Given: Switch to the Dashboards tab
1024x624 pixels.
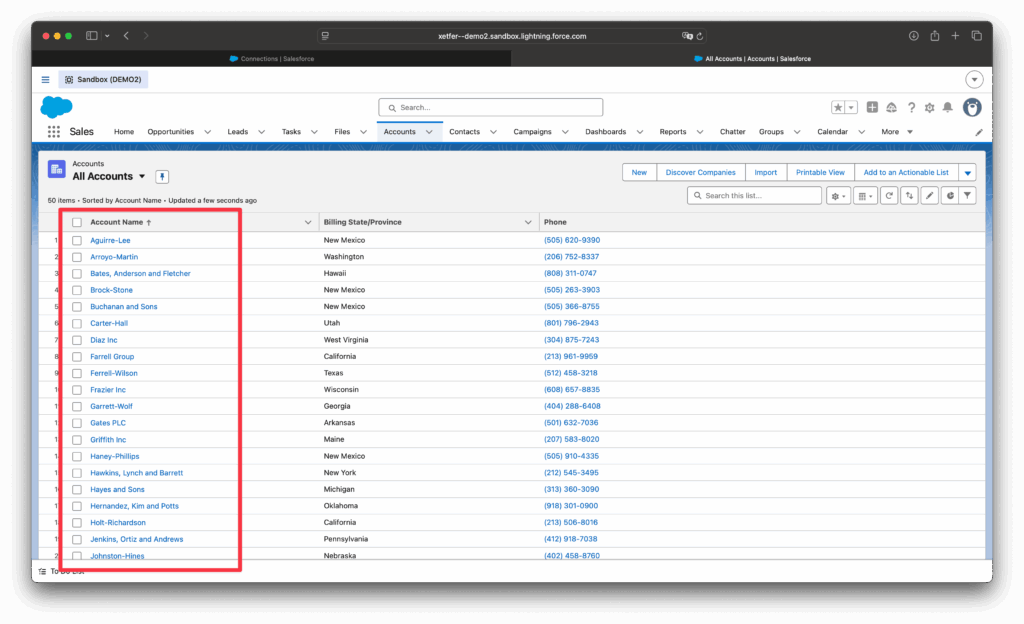Looking at the screenshot, I should [x=605, y=132].
